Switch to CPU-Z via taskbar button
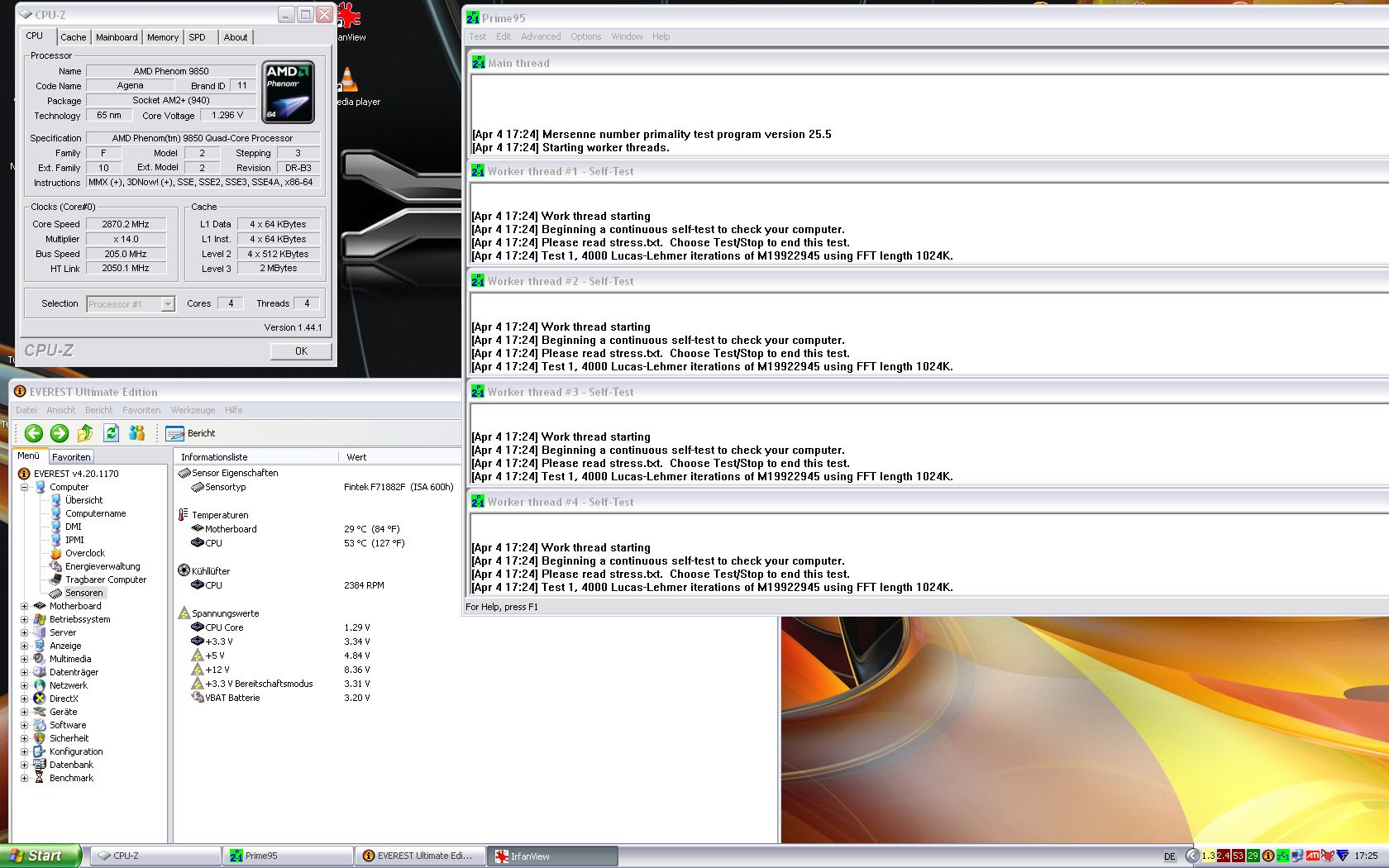 tap(155, 856)
